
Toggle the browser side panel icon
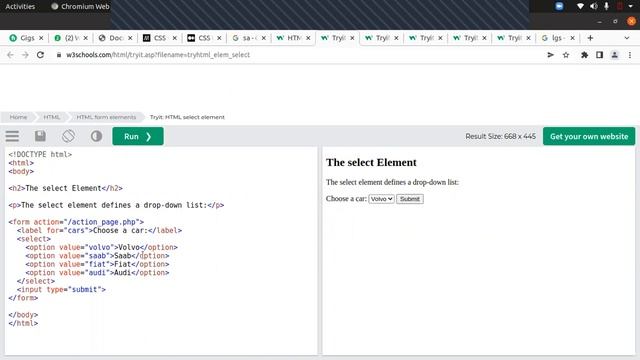[599, 55]
